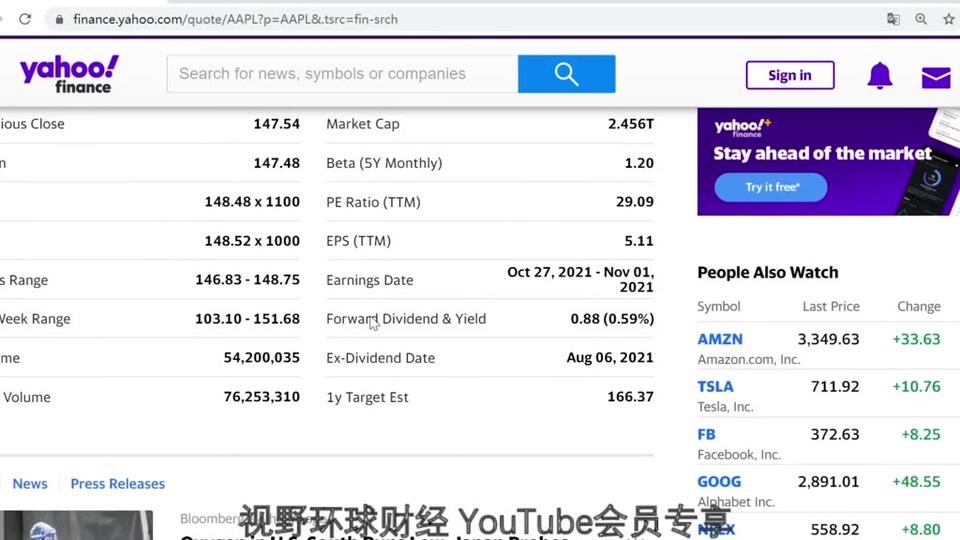Open the FB symbol link

click(x=706, y=435)
